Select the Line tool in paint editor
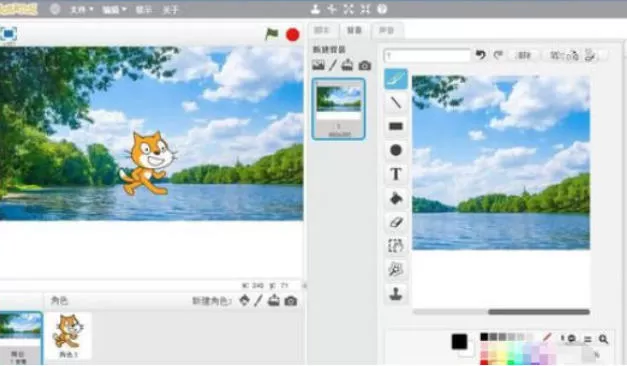The height and width of the screenshot is (366, 627). [396, 102]
